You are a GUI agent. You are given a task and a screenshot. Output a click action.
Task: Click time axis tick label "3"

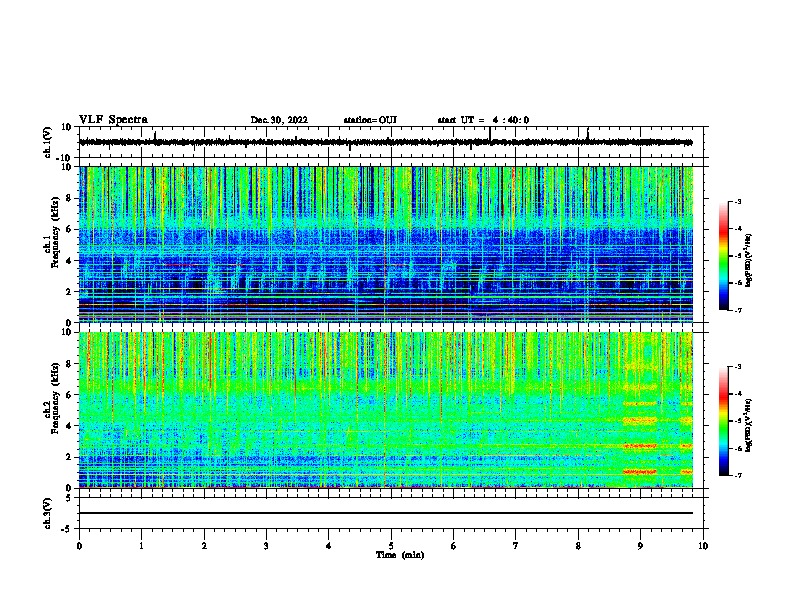tap(266, 546)
